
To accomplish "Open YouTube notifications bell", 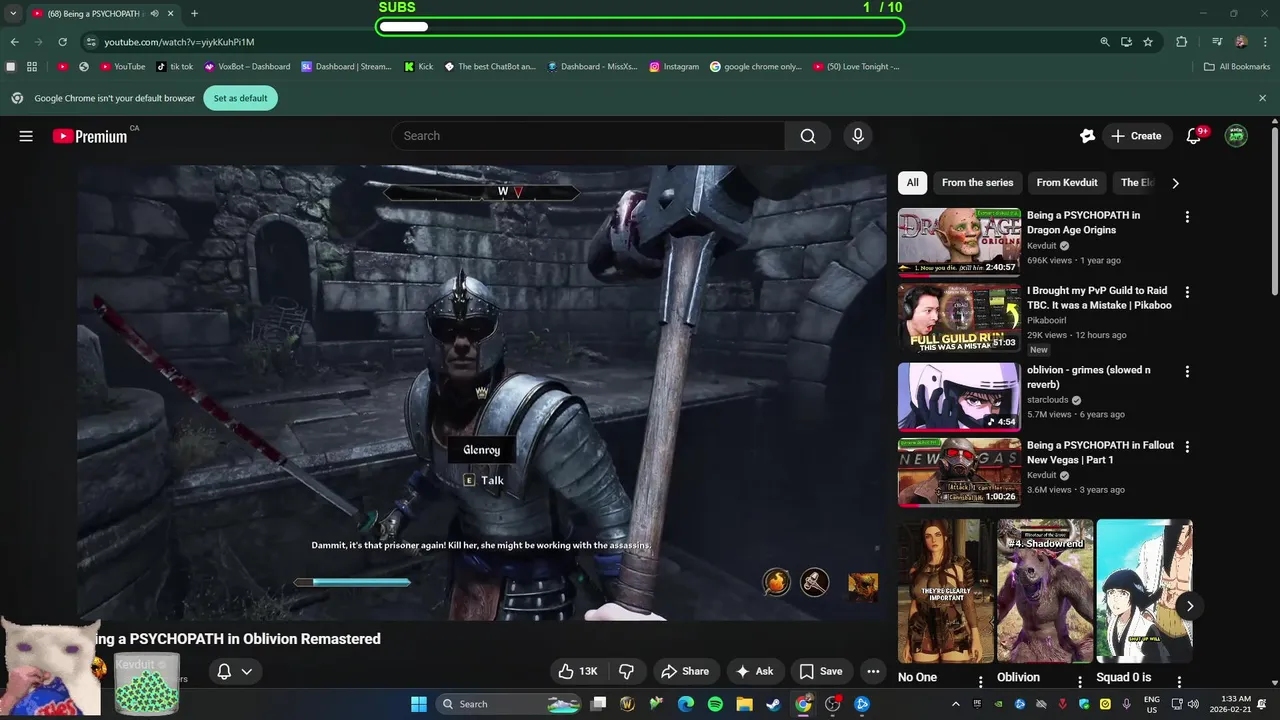I will pyautogui.click(x=1193, y=136).
